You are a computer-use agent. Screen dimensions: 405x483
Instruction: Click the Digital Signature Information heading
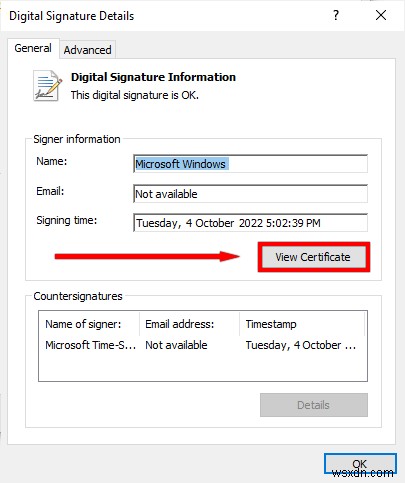[153, 77]
